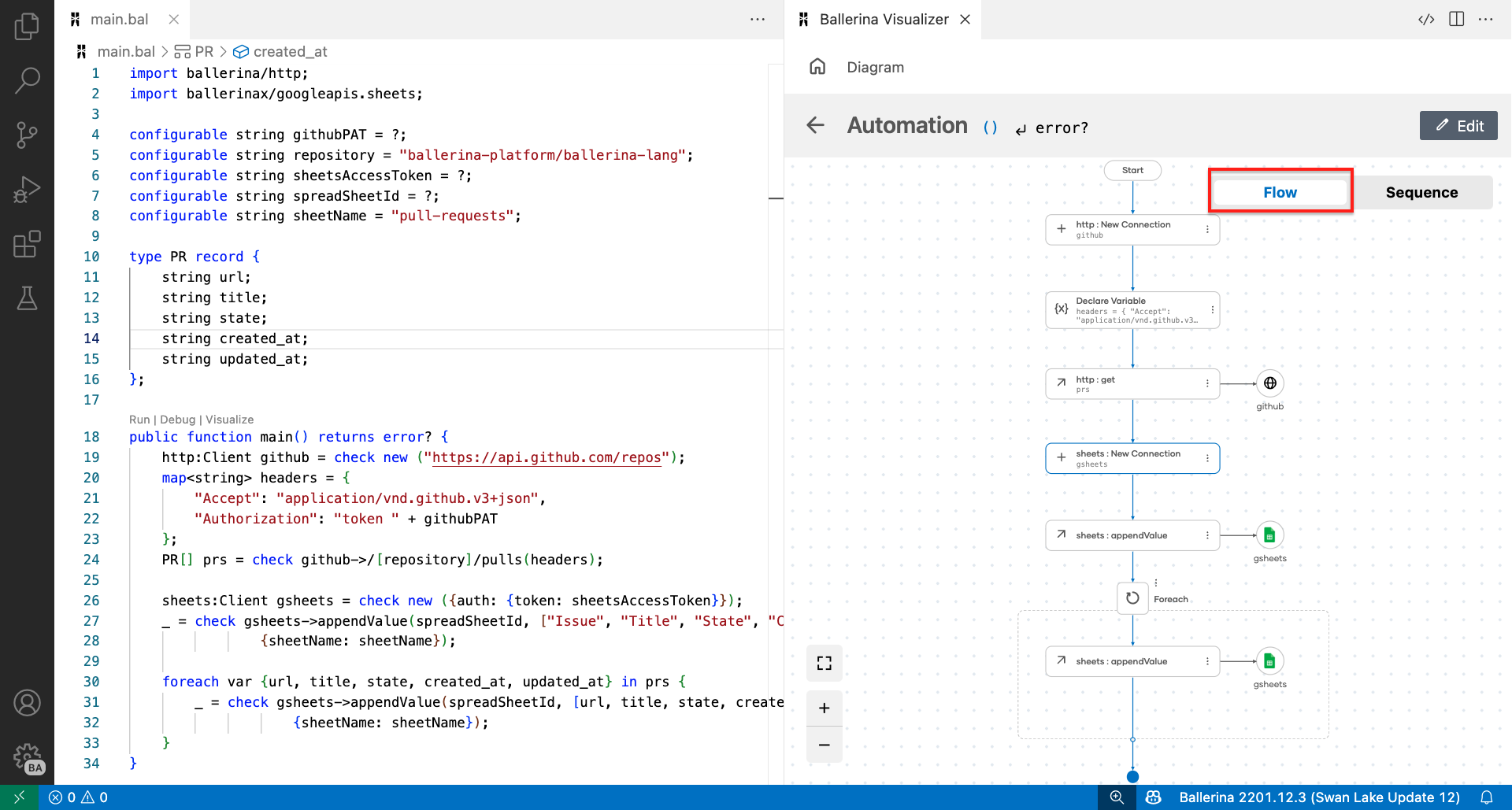Click the Foreach loop icon
The width and height of the screenshot is (1512, 810).
click(1132, 597)
